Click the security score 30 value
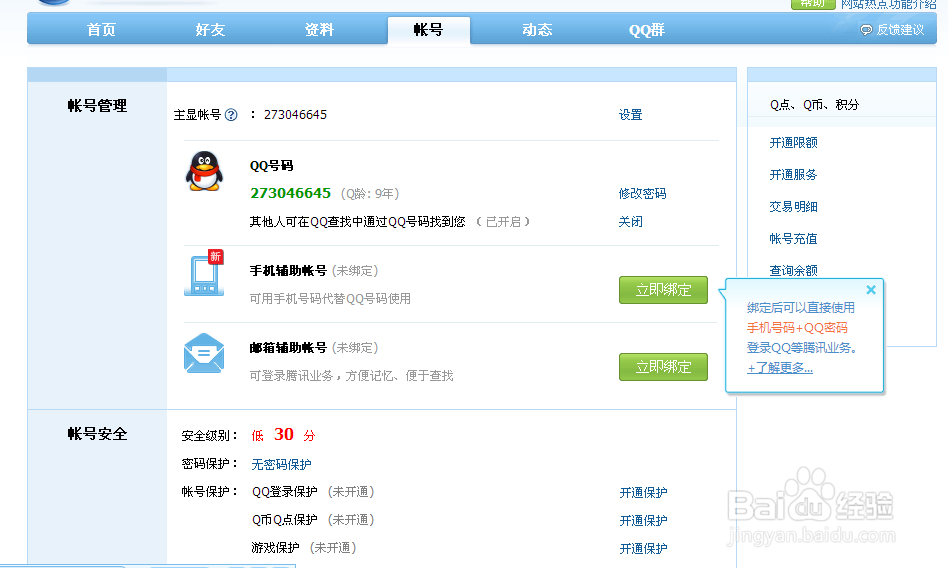The image size is (948, 568). tap(284, 434)
